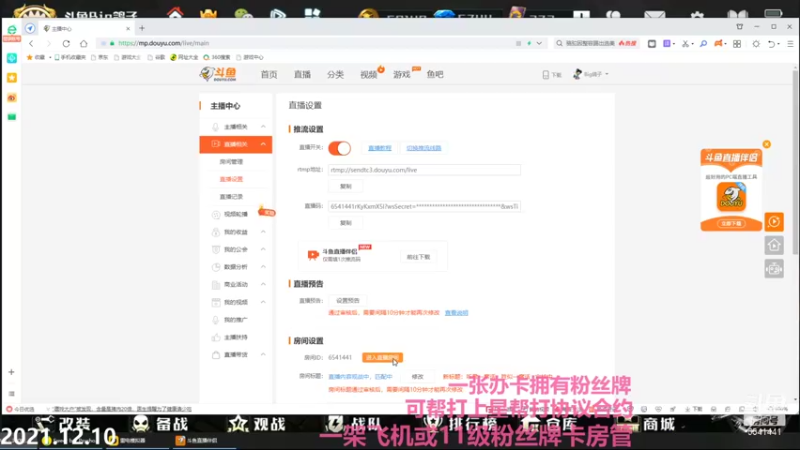Click the orange game controller extension icon
The width and height of the screenshot is (800, 450).
point(719,44)
